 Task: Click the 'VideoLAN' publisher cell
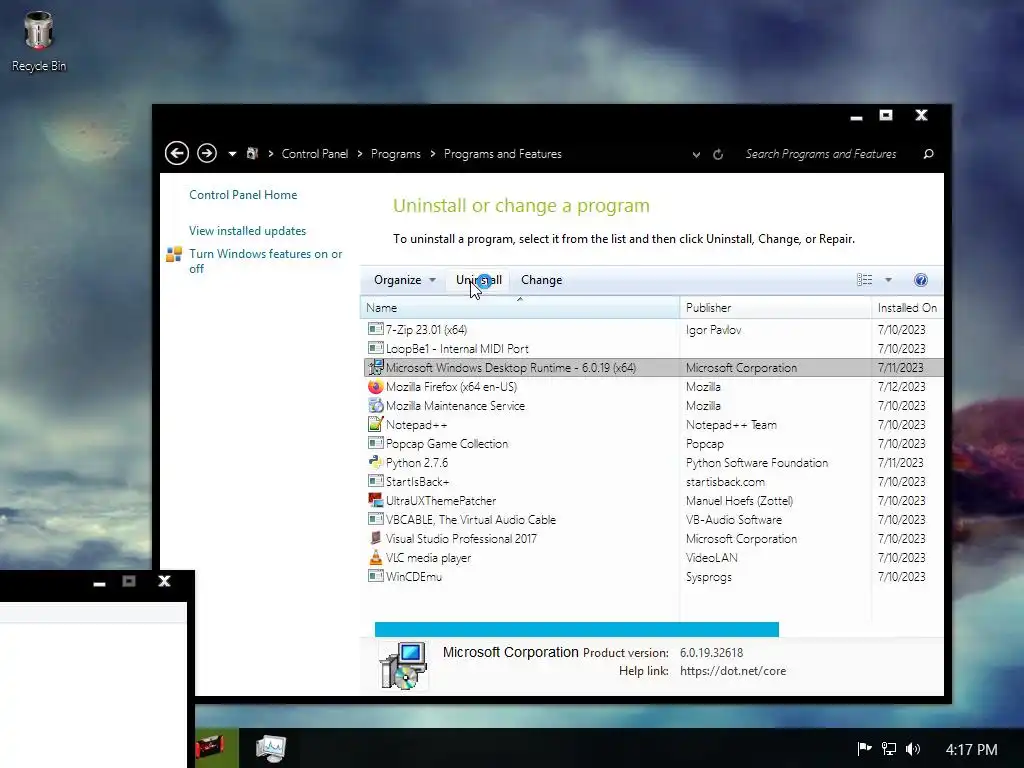tap(712, 558)
